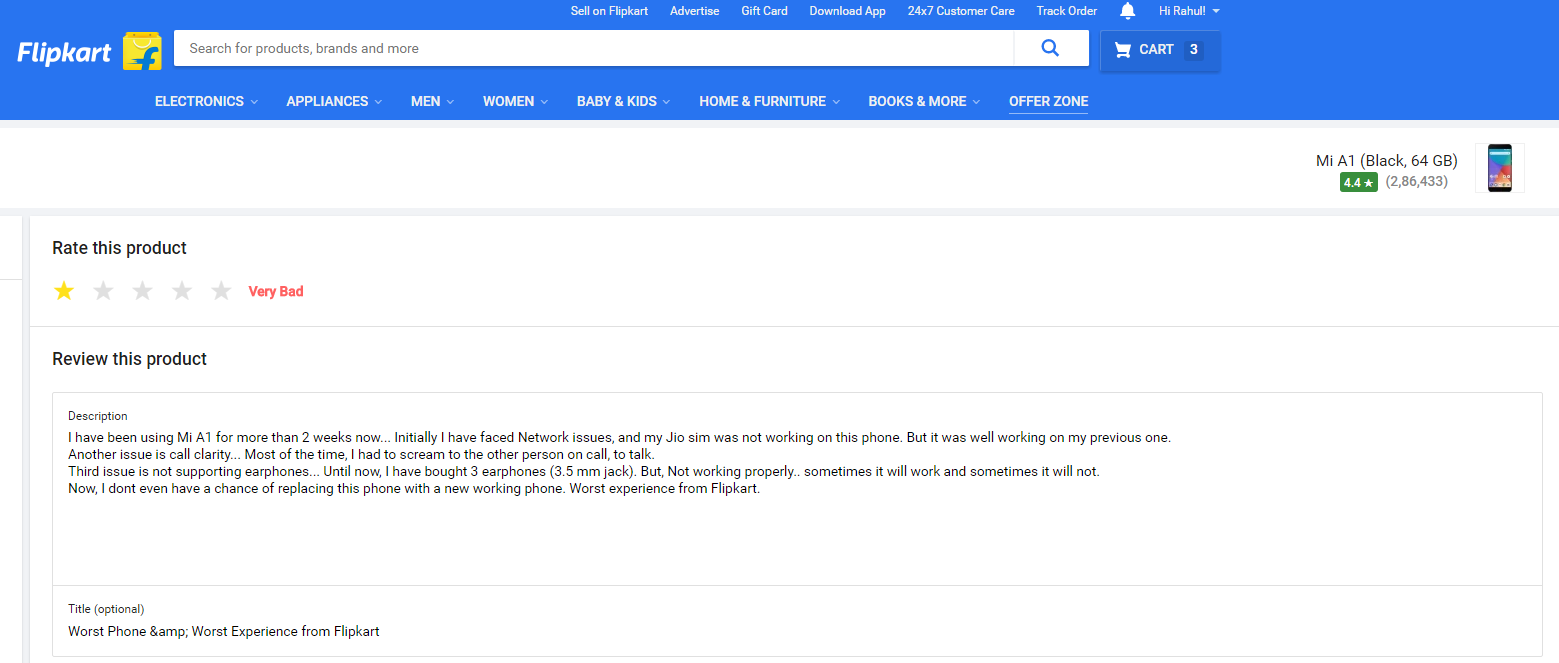Viewport: 1559px width, 663px height.
Task: Expand the Appliances menu
Action: click(334, 101)
